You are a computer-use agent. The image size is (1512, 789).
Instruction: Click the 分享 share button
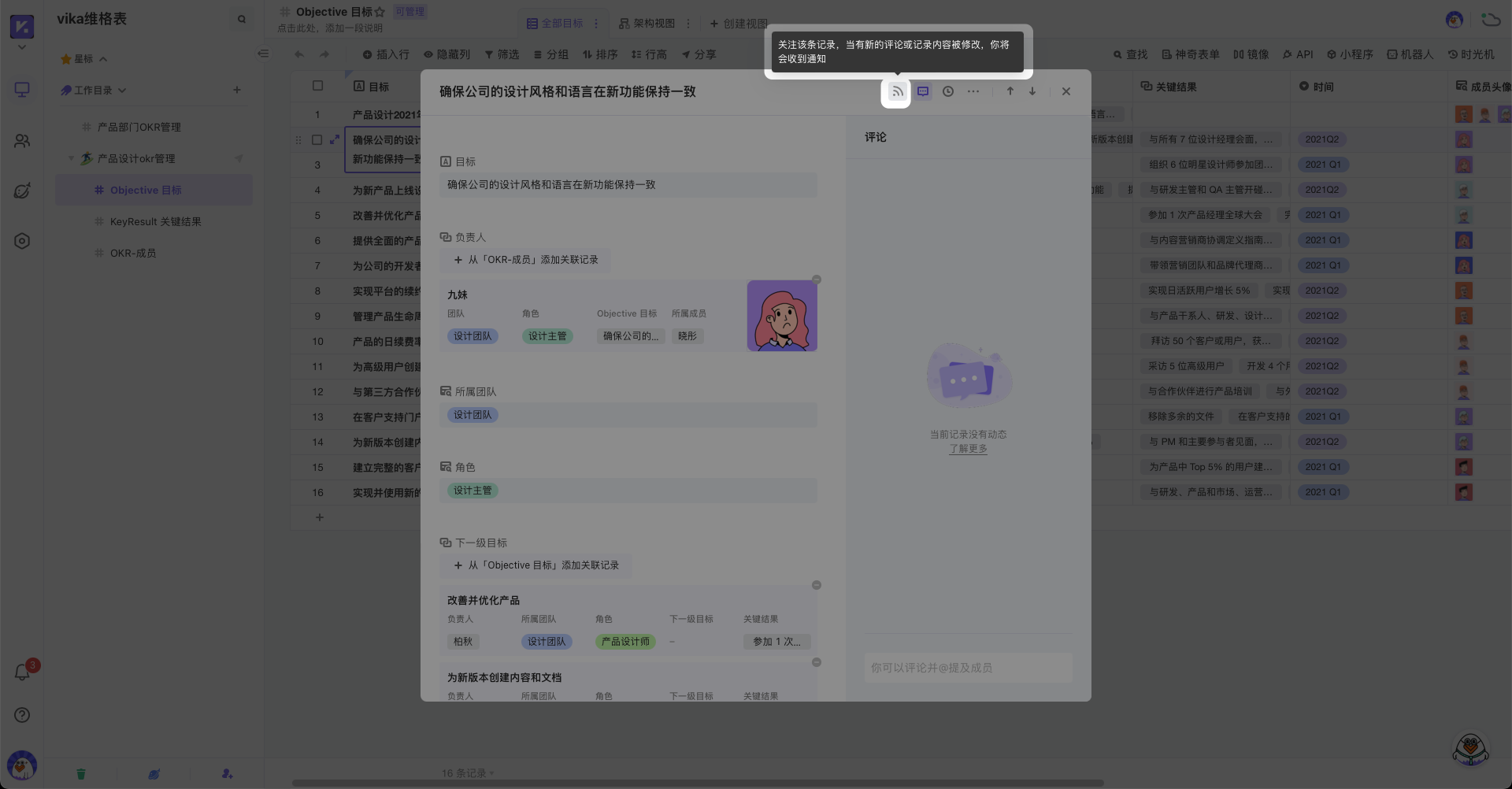point(699,54)
